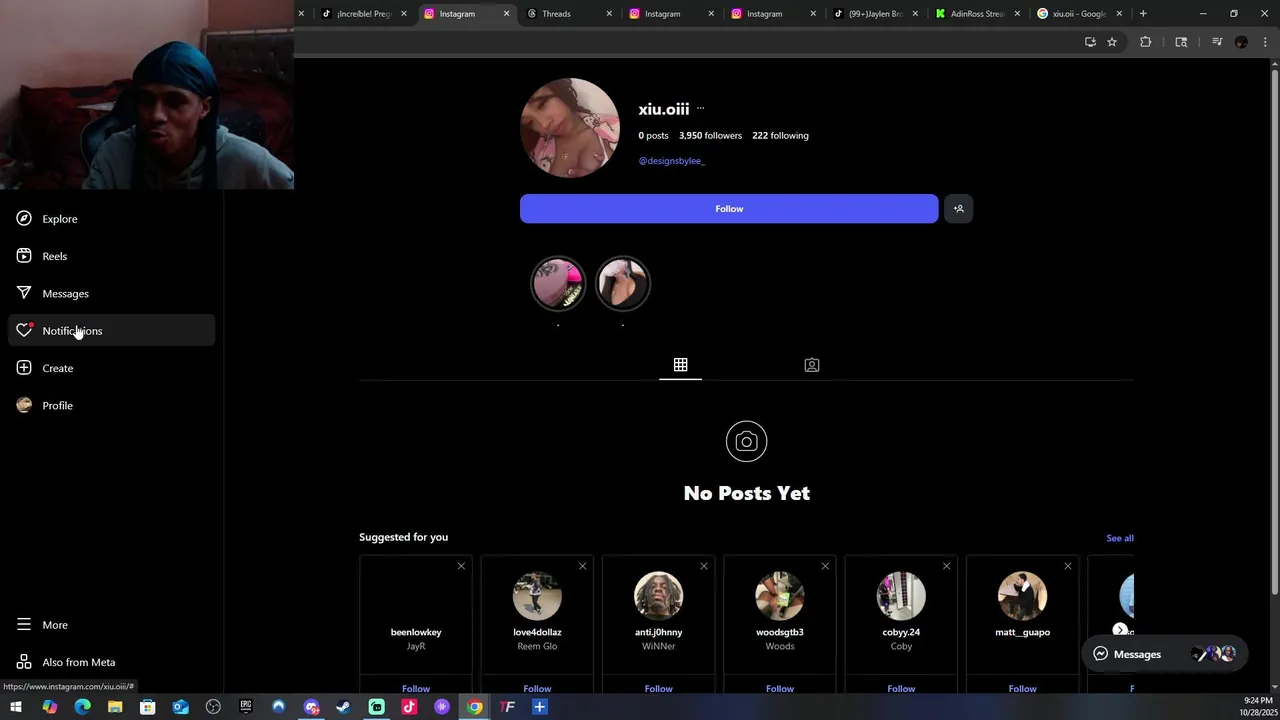The image size is (1280, 720).
Task: Dismiss the beenlowkey suggestion
Action: (x=461, y=566)
